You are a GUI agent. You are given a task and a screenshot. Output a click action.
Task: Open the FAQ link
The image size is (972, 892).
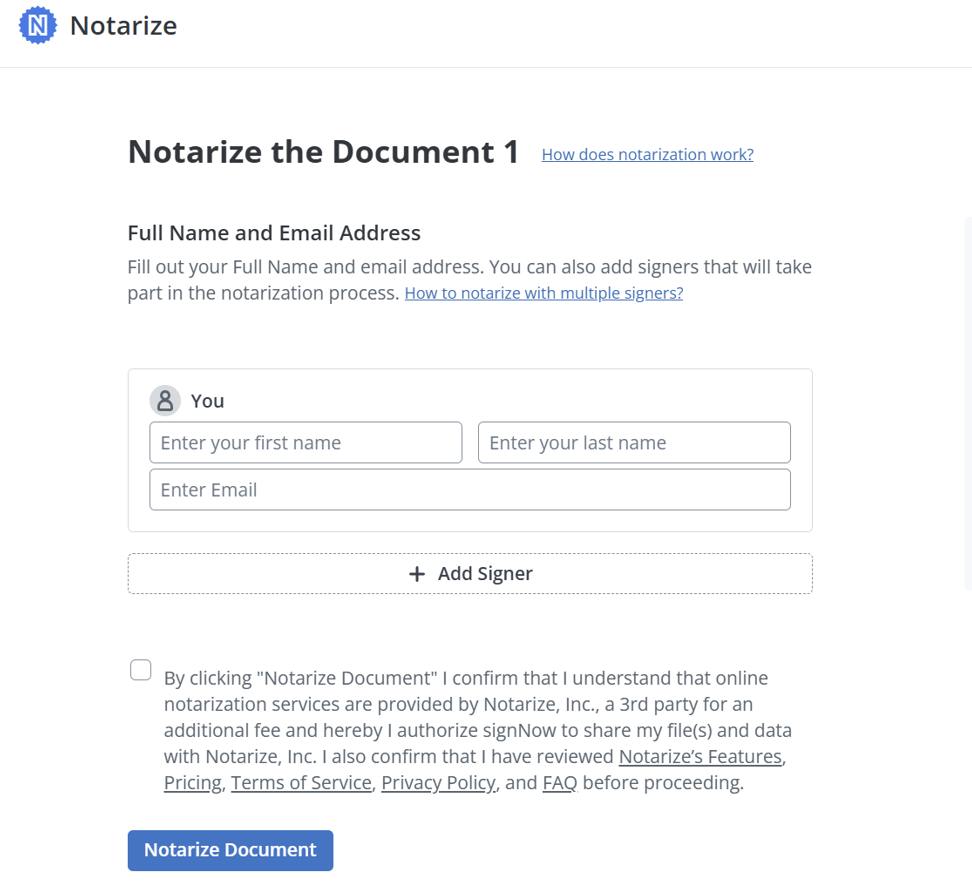560,782
